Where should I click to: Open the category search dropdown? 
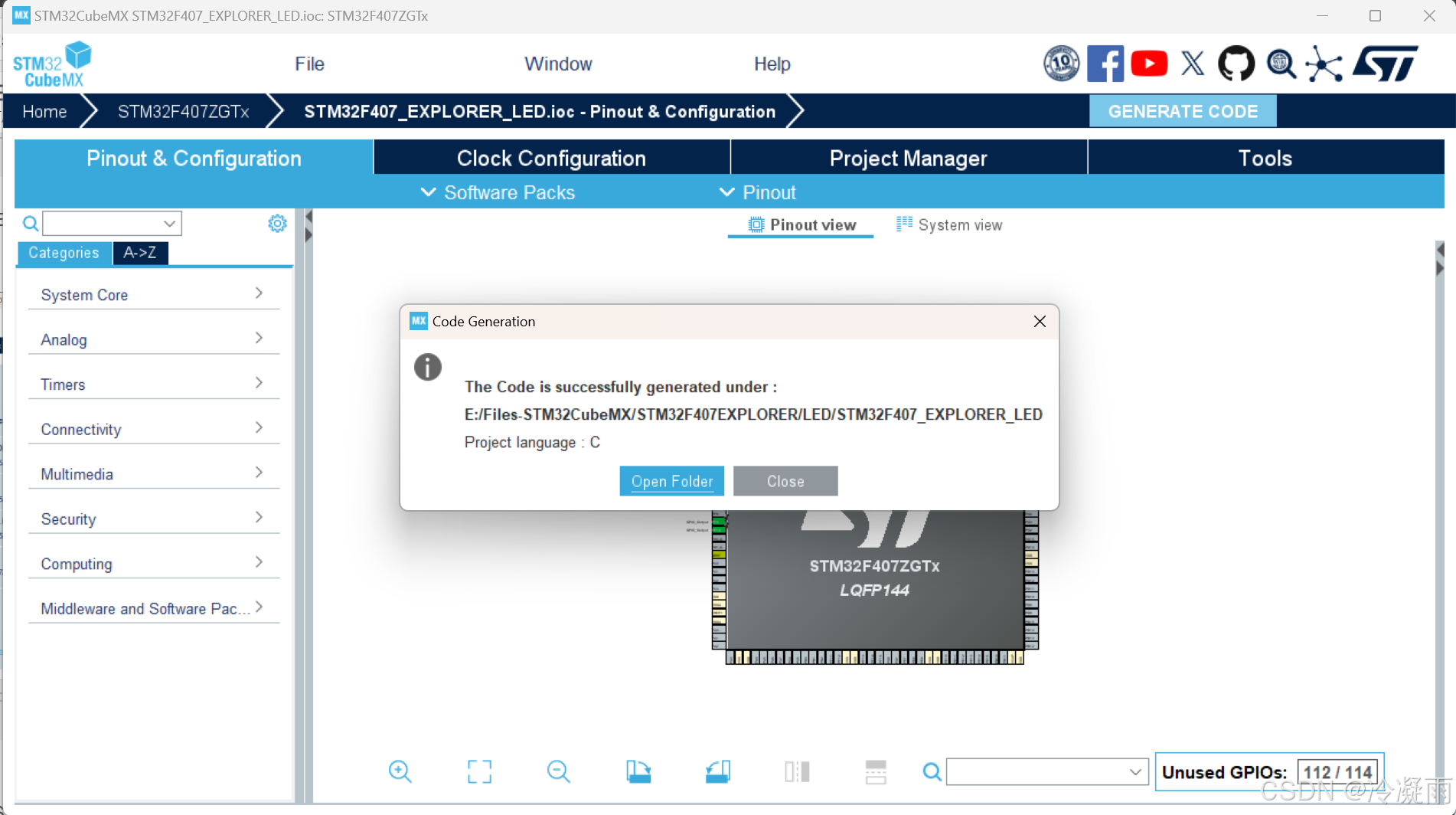(x=169, y=224)
